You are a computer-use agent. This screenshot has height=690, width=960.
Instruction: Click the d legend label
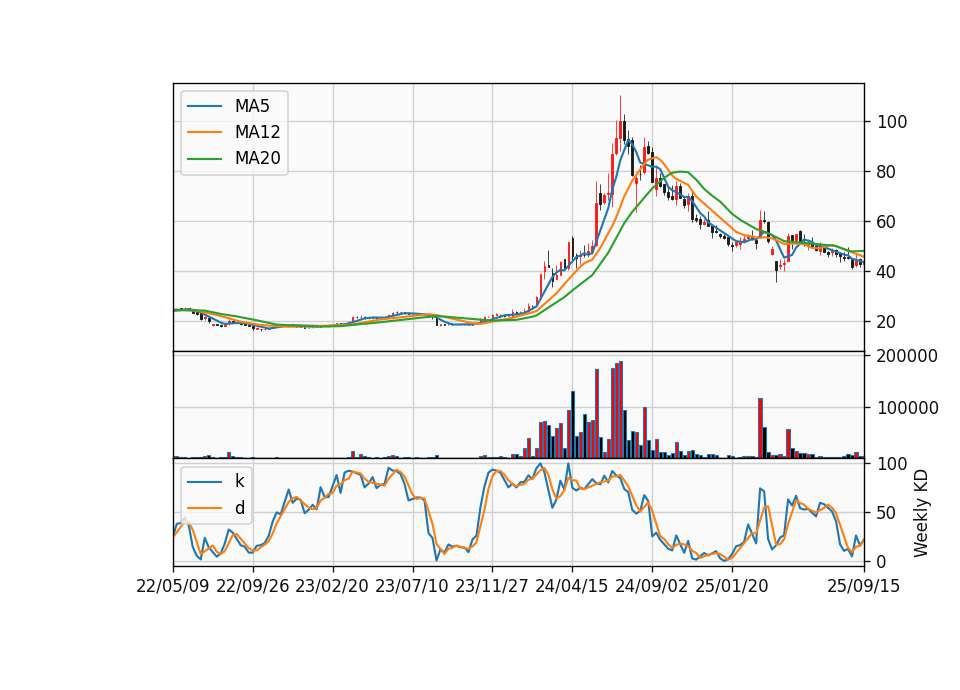240,508
